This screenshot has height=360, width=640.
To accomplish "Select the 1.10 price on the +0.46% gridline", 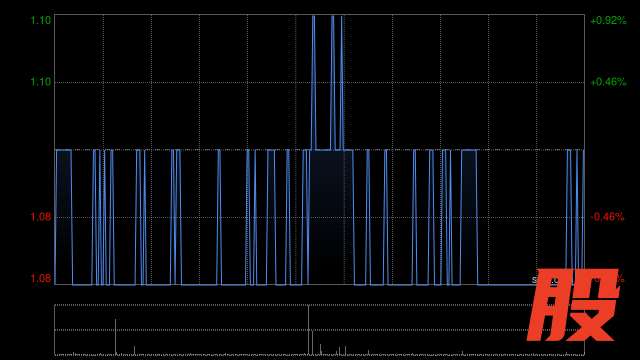I will click(41, 82).
